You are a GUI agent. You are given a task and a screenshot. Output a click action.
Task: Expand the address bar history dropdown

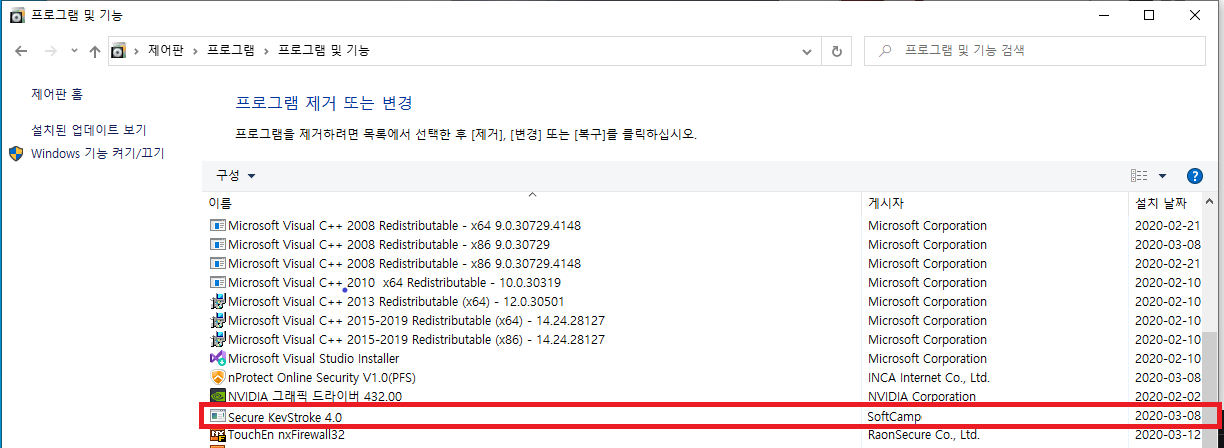click(806, 50)
